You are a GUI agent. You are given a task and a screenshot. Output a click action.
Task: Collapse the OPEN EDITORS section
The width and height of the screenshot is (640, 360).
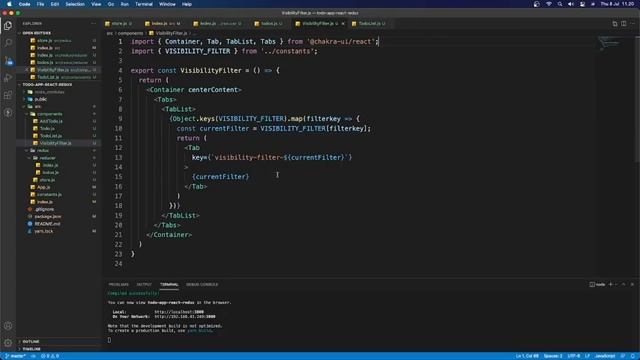36,33
